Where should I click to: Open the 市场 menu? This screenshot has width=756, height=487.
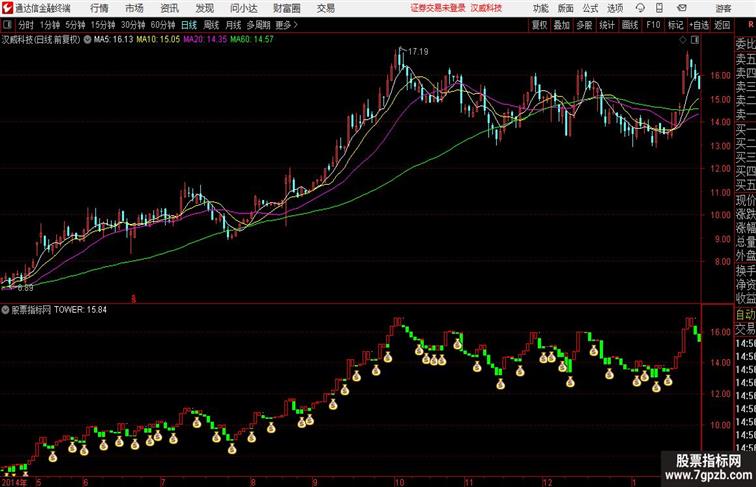click(135, 8)
